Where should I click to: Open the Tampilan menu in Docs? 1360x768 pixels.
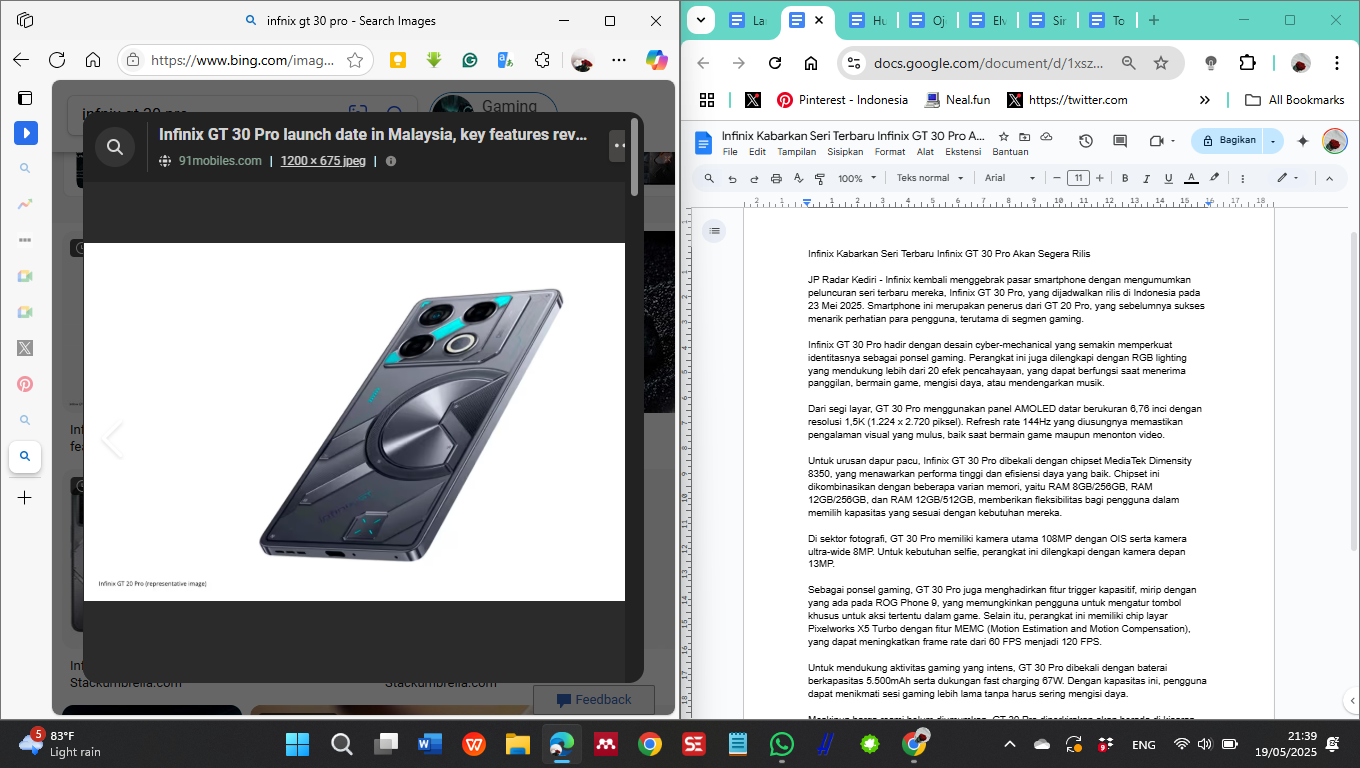pyautogui.click(x=797, y=152)
